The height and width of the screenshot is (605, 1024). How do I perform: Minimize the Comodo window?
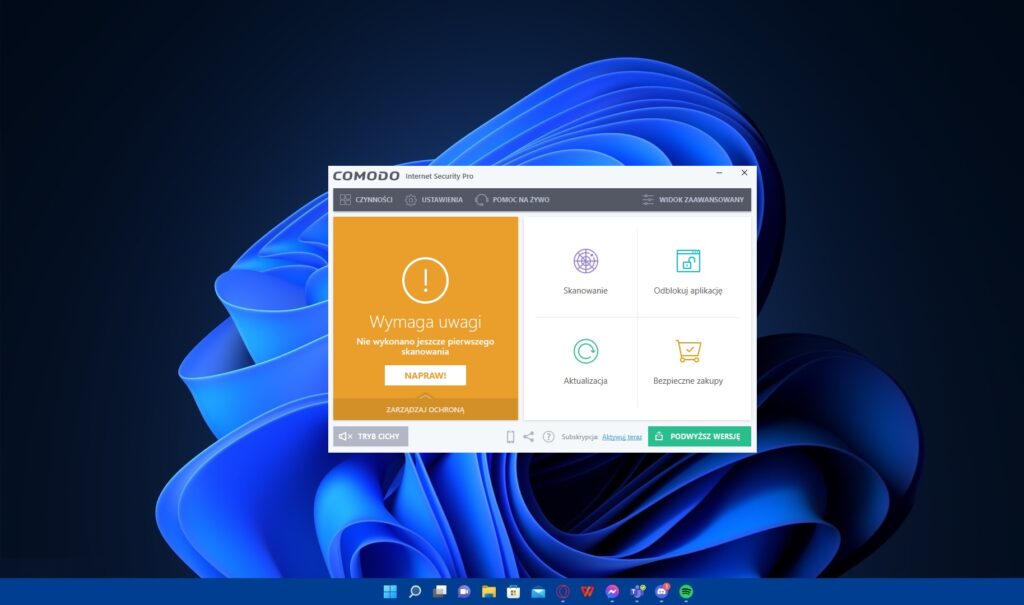tap(719, 173)
